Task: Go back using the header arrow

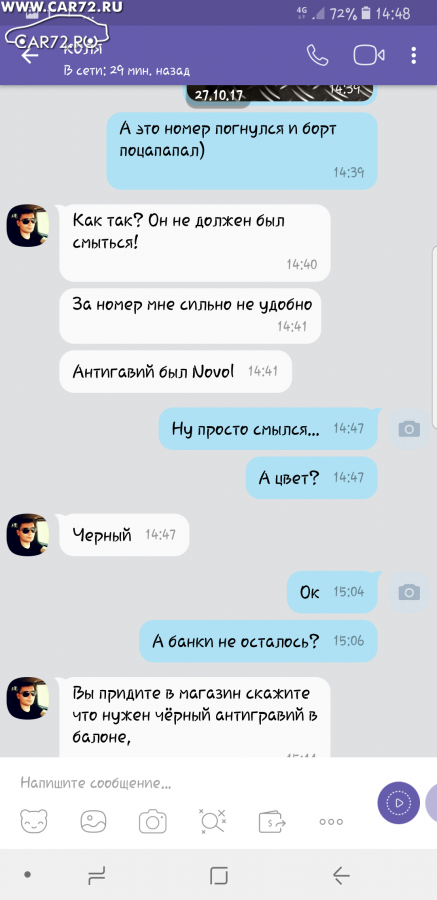Action: (x=29, y=56)
